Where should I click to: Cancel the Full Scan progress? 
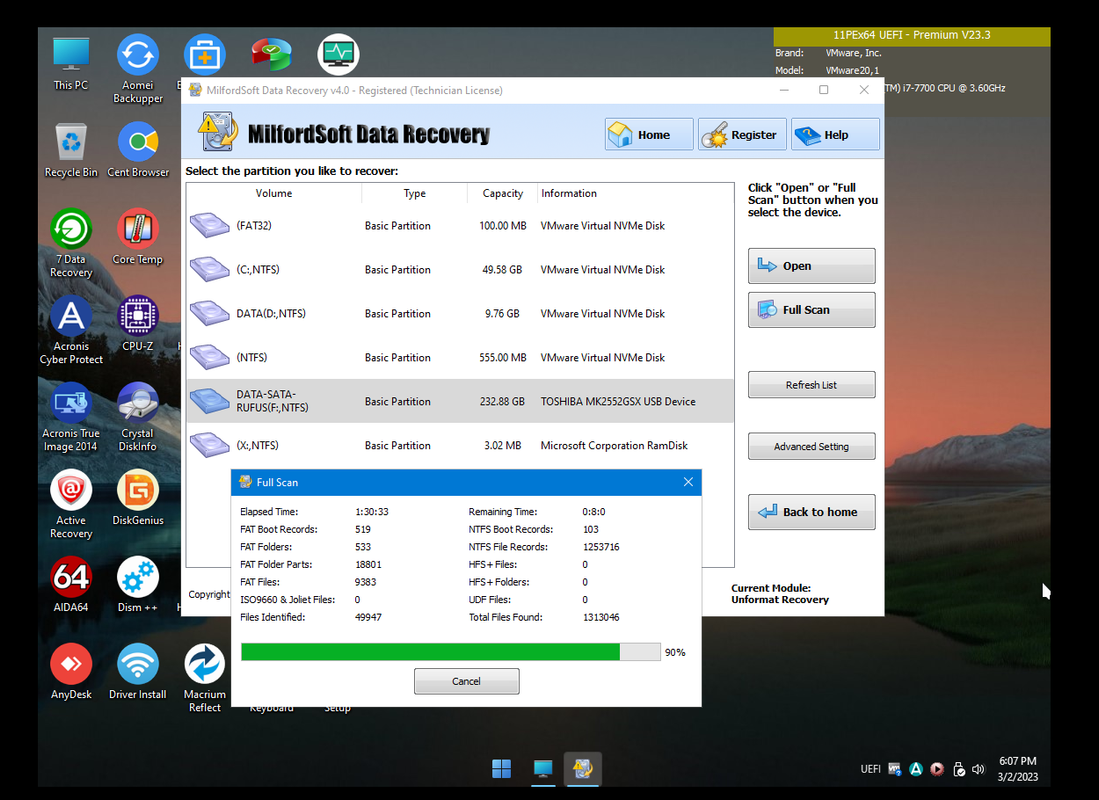tap(467, 682)
